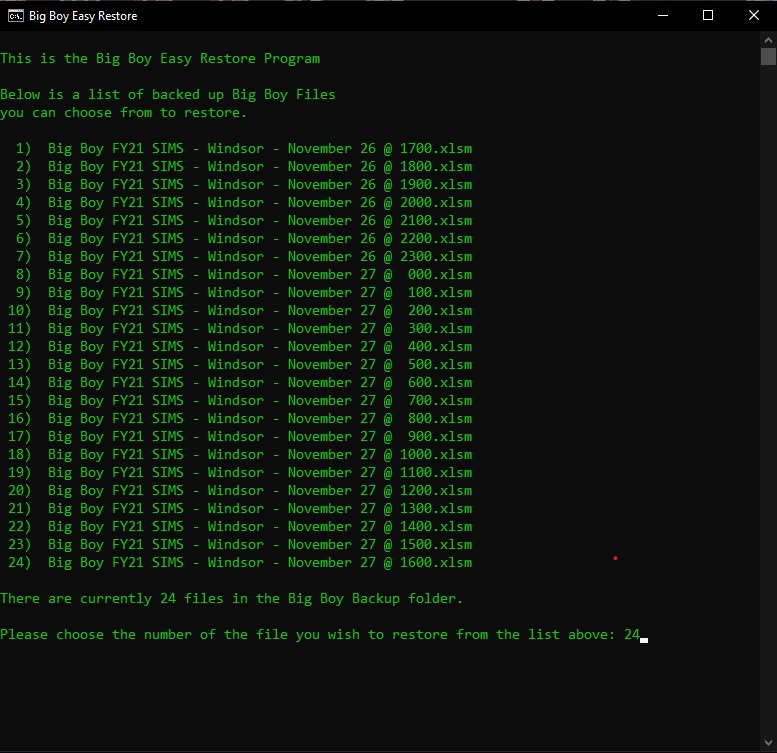Viewport: 777px width, 753px height.
Task: Select entry 18 November 27 @ 1000.xlsm
Action: [240, 454]
